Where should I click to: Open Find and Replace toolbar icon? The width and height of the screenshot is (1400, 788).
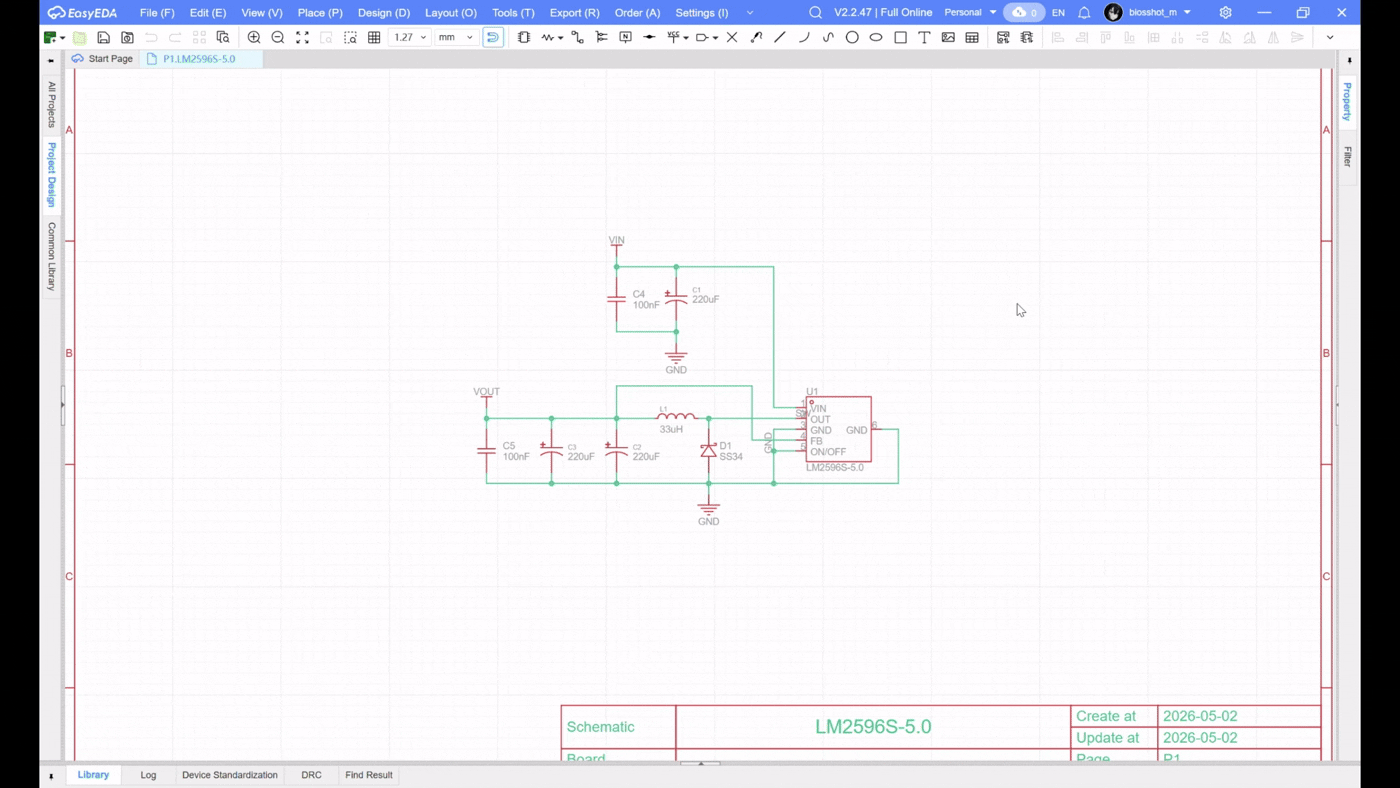coord(223,37)
